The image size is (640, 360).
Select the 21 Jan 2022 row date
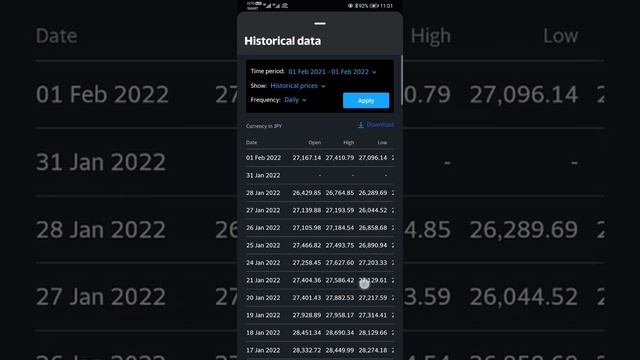tap(263, 280)
